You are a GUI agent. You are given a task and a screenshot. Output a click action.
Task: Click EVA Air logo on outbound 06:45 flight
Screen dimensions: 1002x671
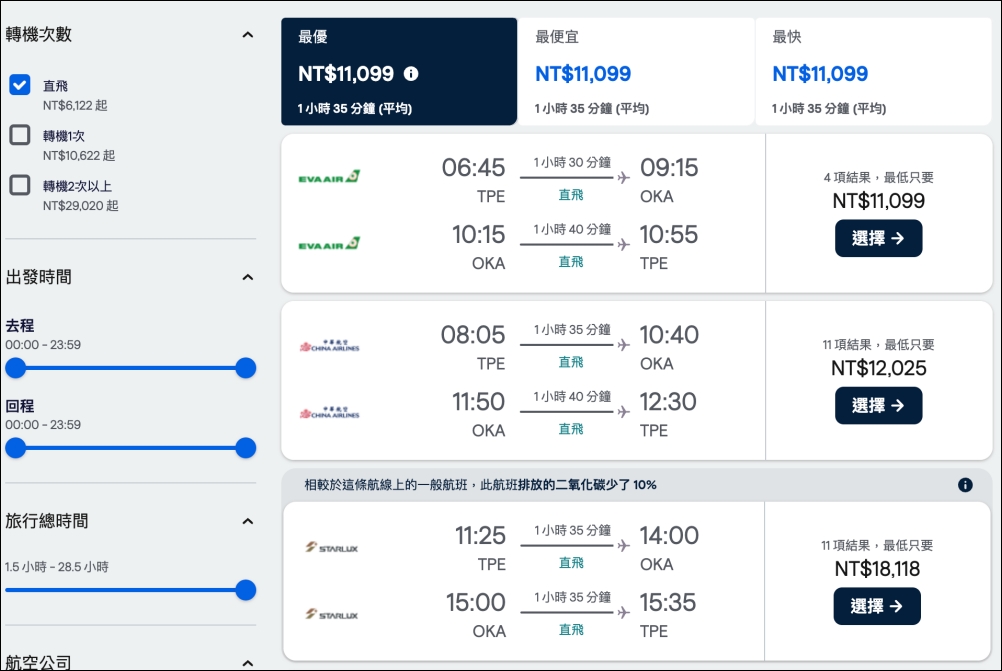coord(329,177)
